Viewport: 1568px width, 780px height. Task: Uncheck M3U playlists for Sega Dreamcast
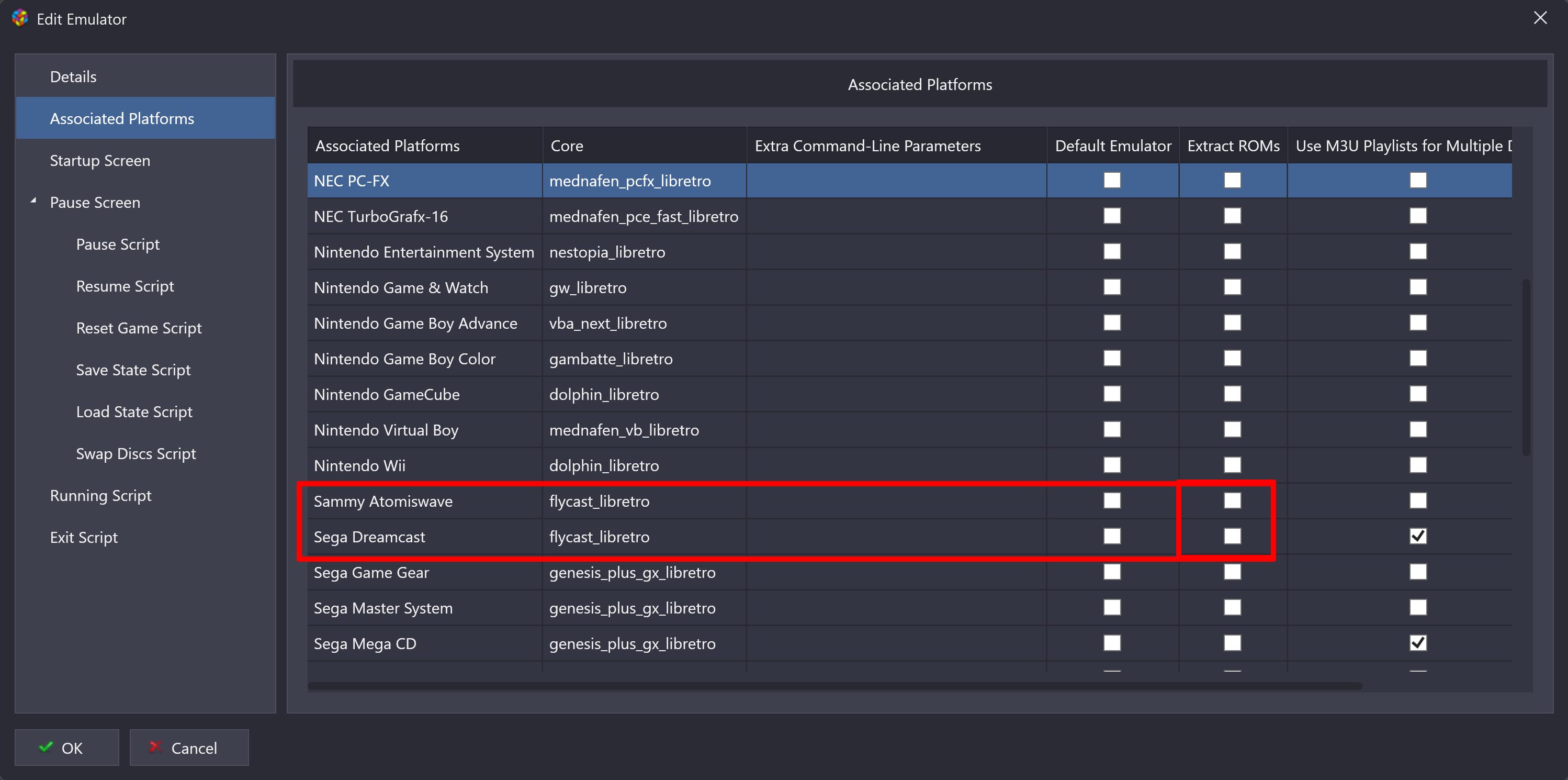(1418, 537)
